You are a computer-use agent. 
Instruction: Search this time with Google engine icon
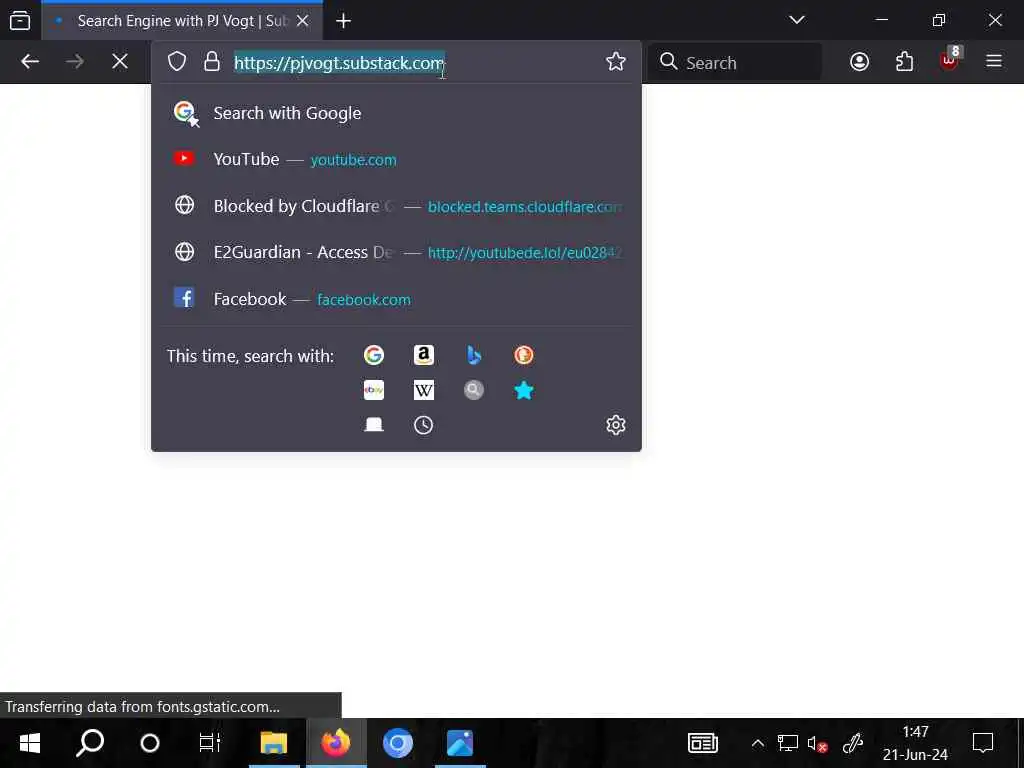pos(374,355)
